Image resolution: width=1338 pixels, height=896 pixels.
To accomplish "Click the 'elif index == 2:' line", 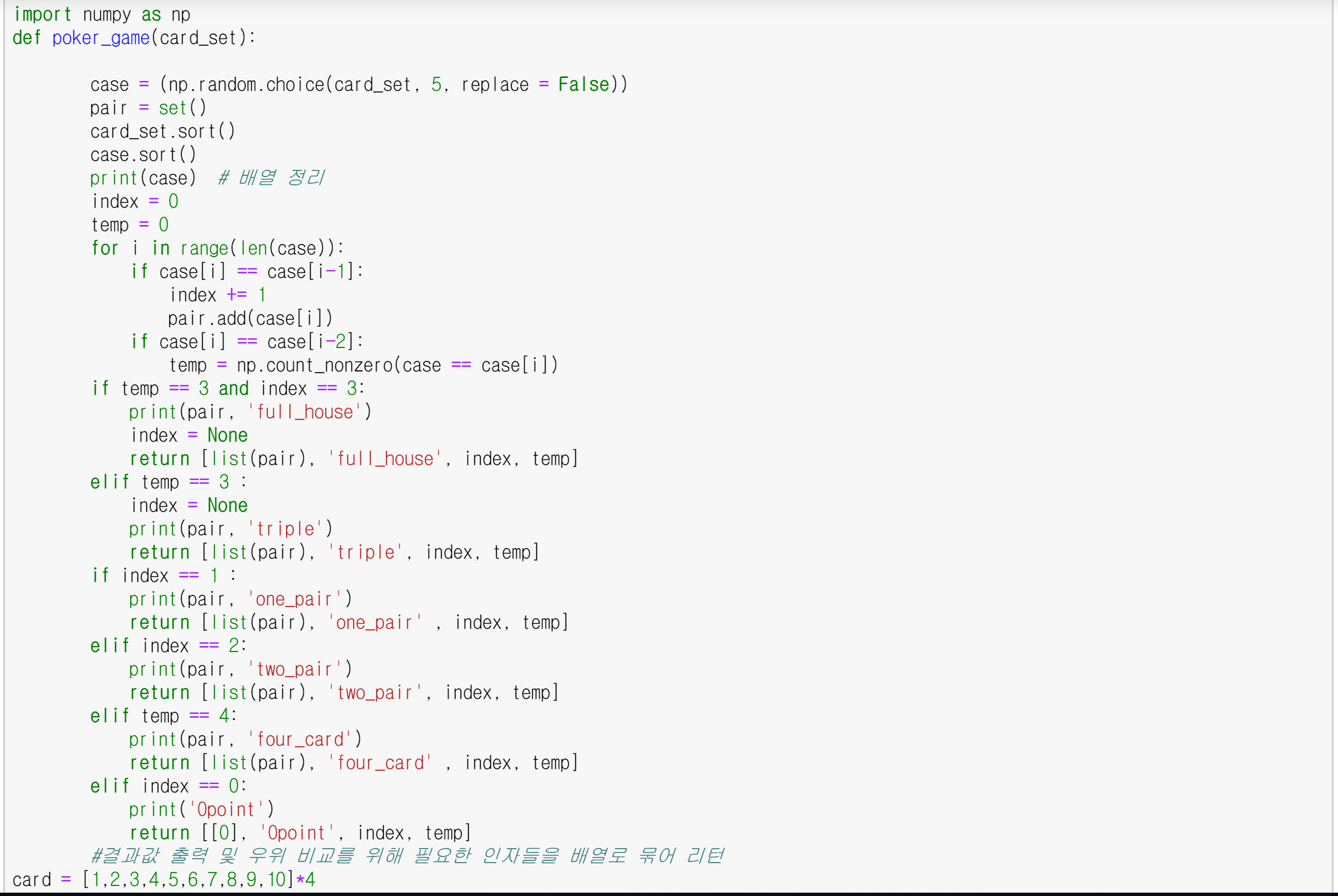I will click(169, 646).
